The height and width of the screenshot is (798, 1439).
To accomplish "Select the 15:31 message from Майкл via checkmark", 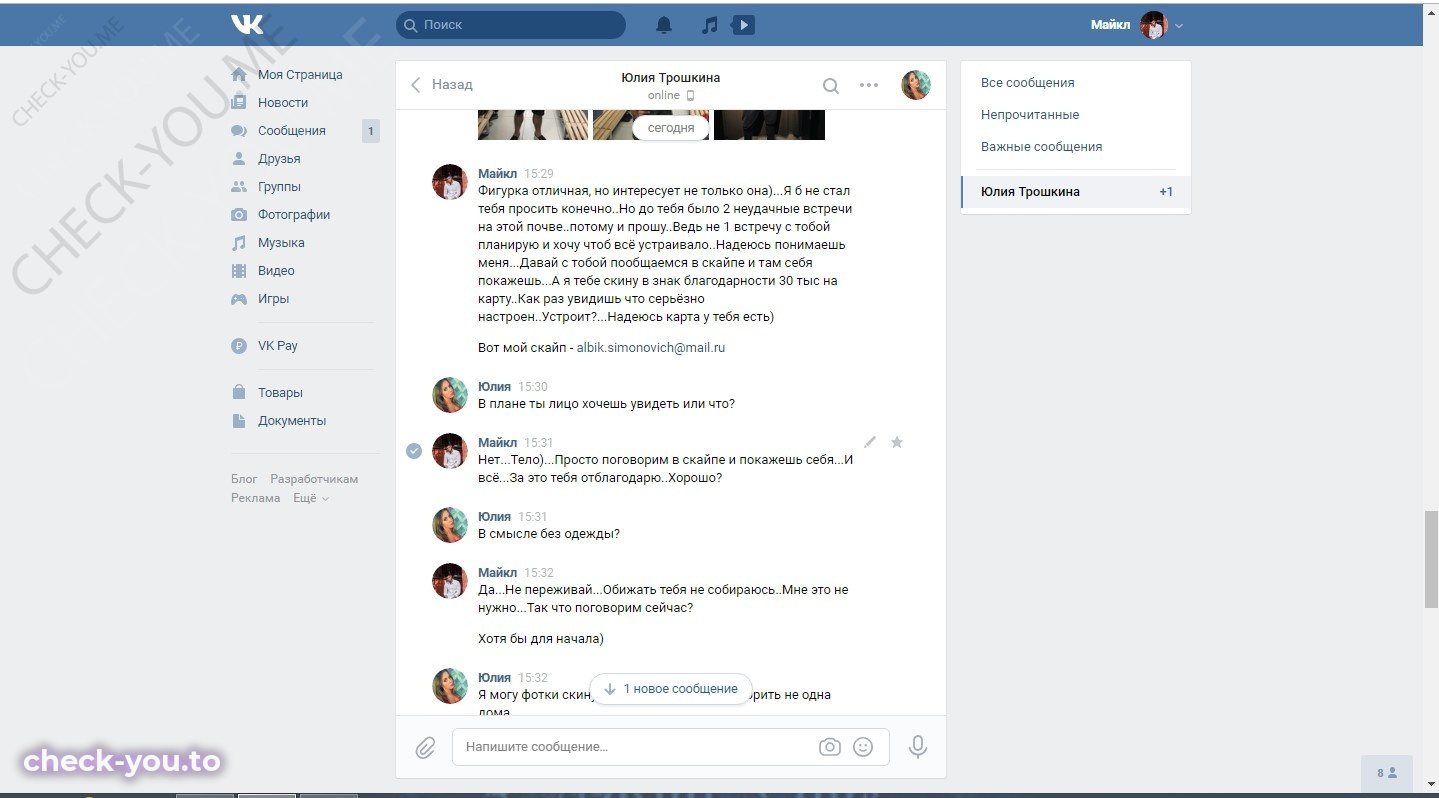I will tap(414, 451).
